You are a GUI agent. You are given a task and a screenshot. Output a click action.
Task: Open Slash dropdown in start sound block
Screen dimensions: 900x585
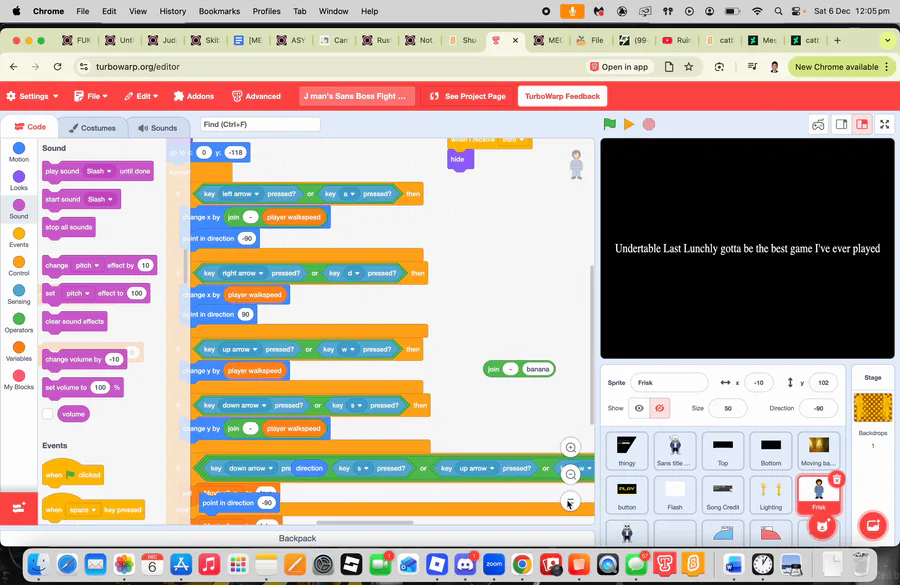(100, 199)
